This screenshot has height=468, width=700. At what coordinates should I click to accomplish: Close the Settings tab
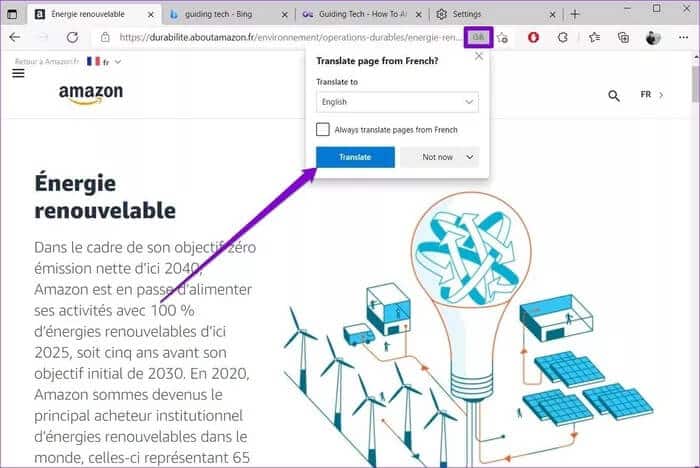coord(552,15)
